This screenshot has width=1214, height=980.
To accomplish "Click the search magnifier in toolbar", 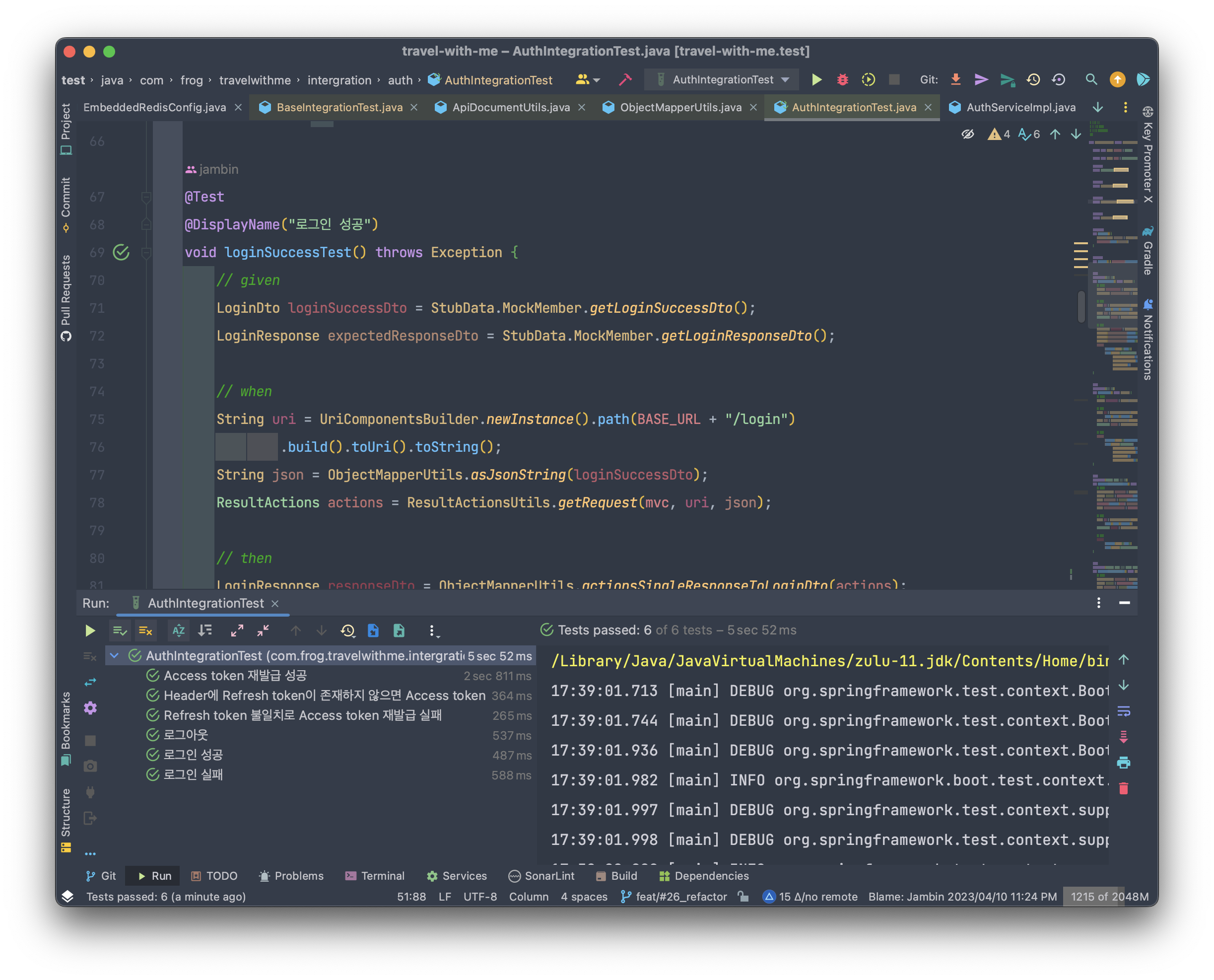I will tap(1091, 79).
